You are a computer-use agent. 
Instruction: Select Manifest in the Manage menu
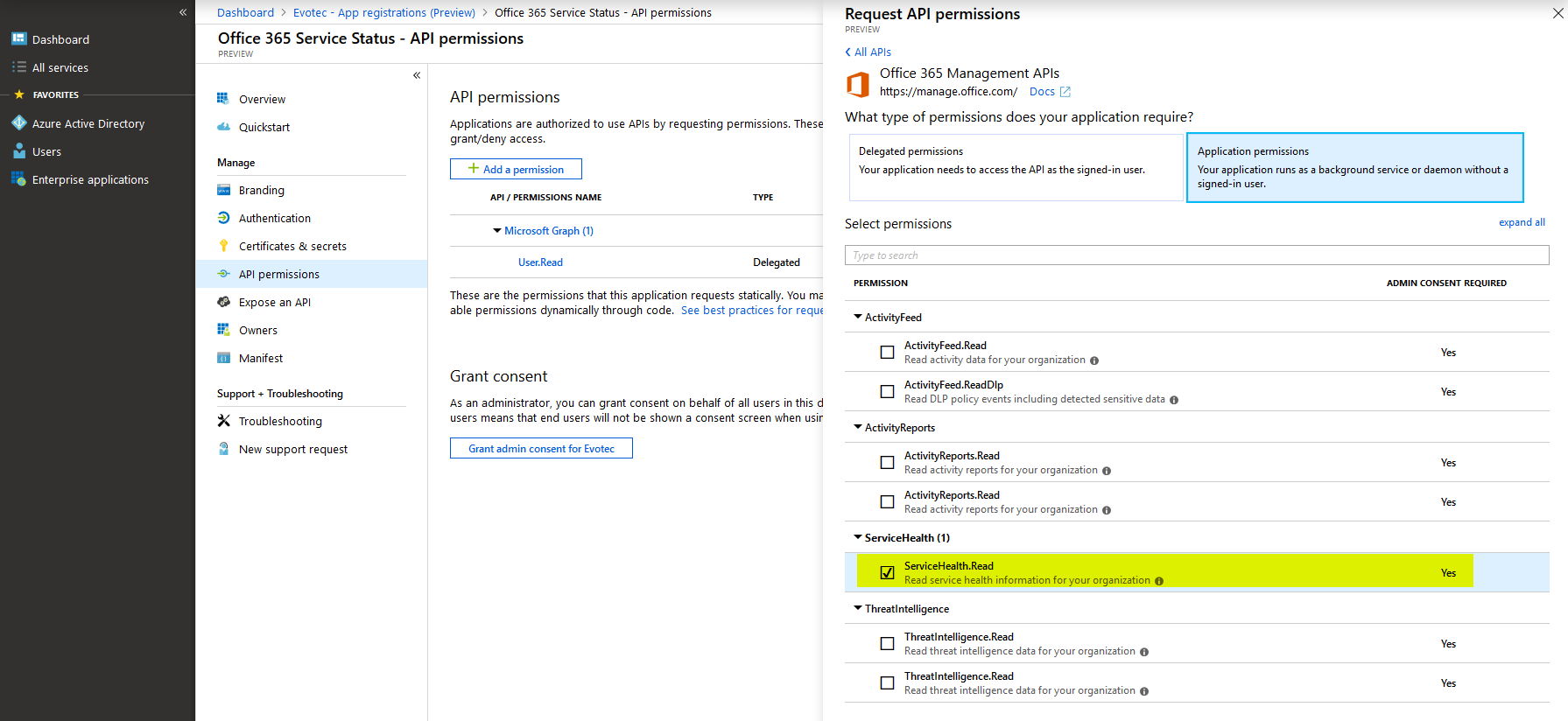click(260, 358)
